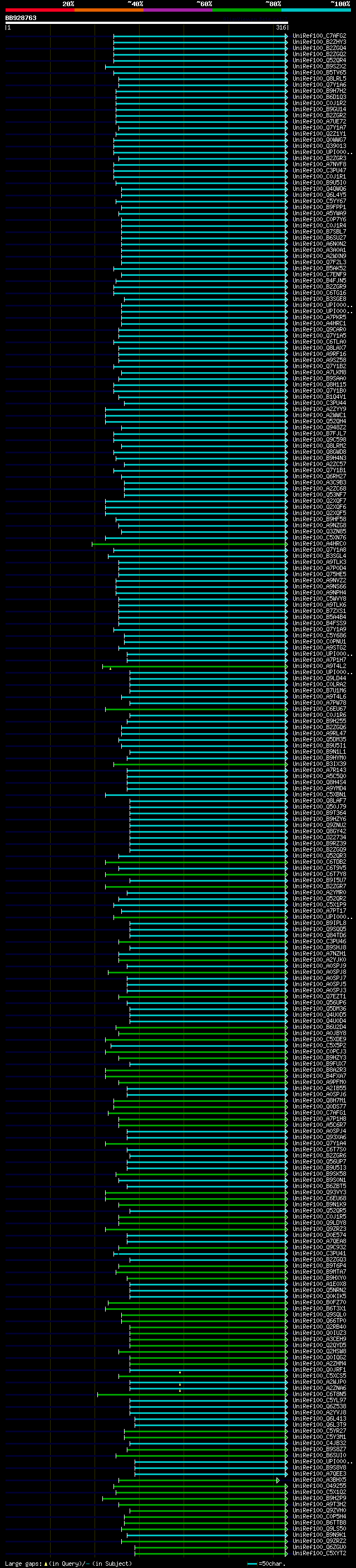Viewport: 356px width, 1568px height.
Task: Click the UniRef100_B9FPP1 label
Action: click(x=319, y=207)
